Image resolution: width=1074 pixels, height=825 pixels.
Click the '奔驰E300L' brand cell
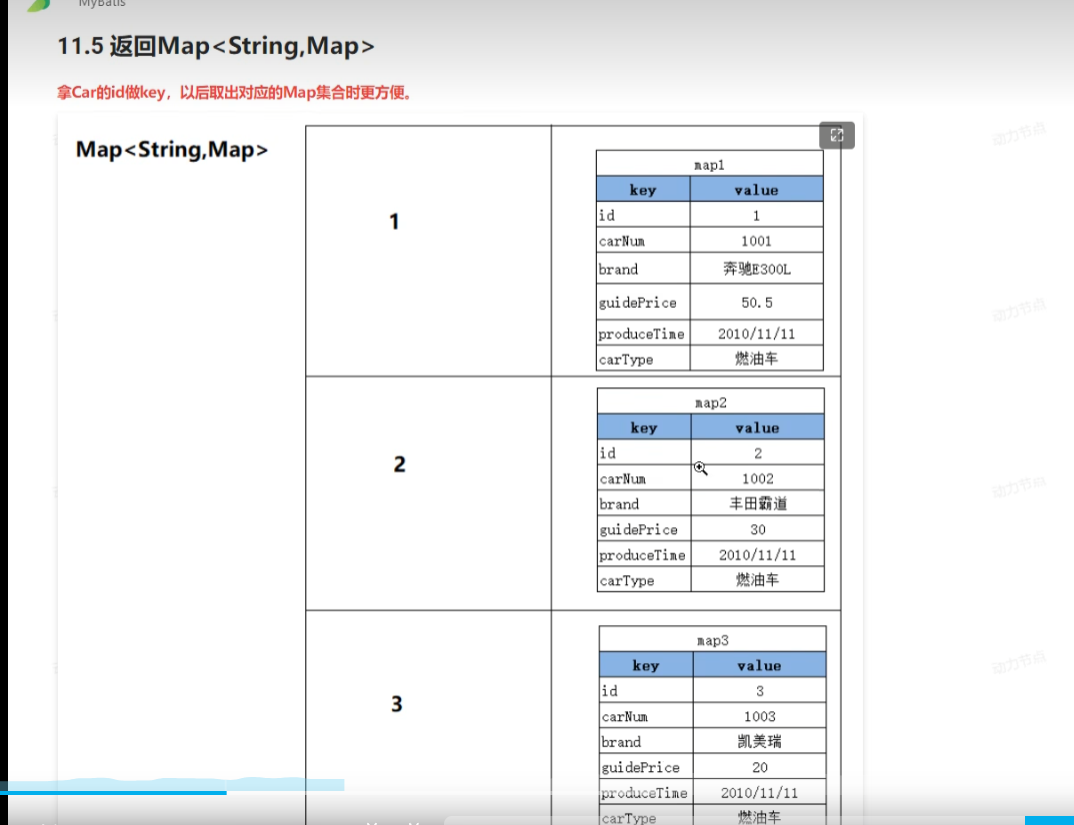click(x=756, y=269)
